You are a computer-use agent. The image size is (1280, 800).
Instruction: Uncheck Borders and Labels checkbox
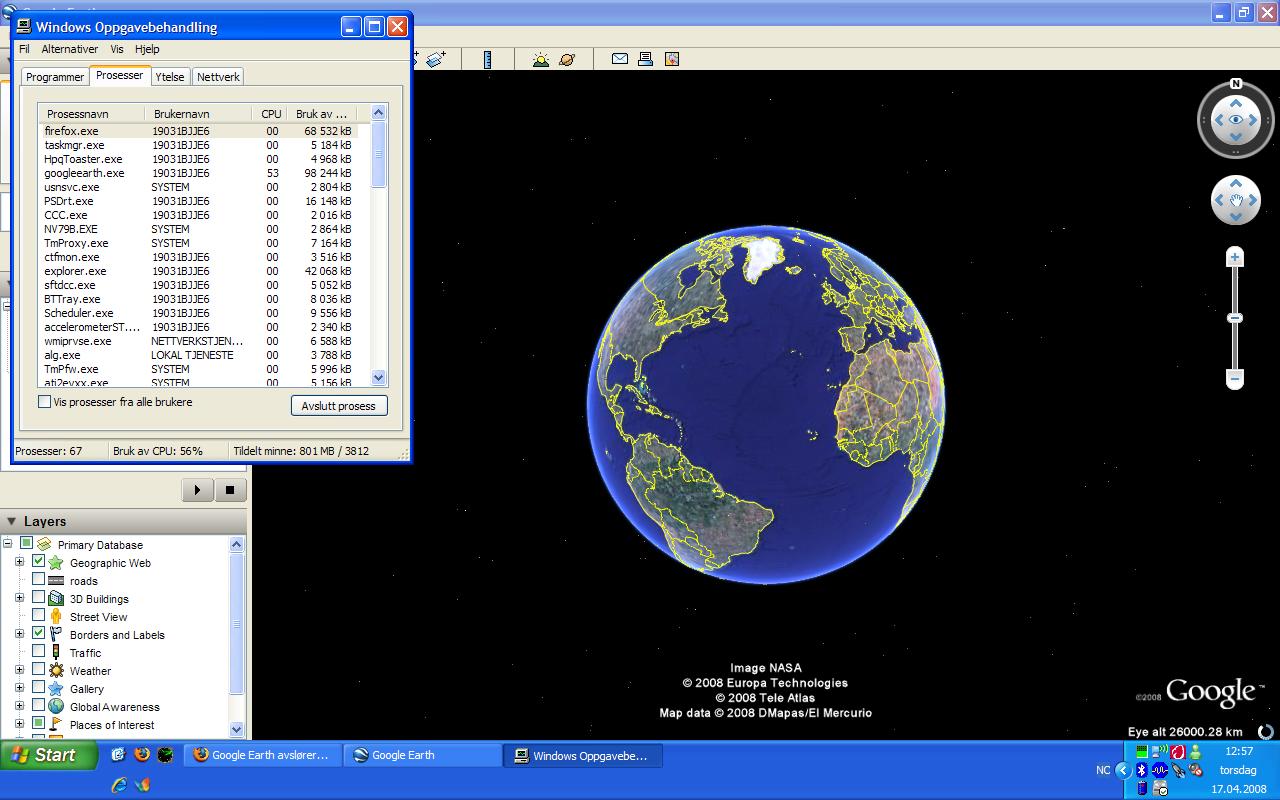[x=39, y=633]
